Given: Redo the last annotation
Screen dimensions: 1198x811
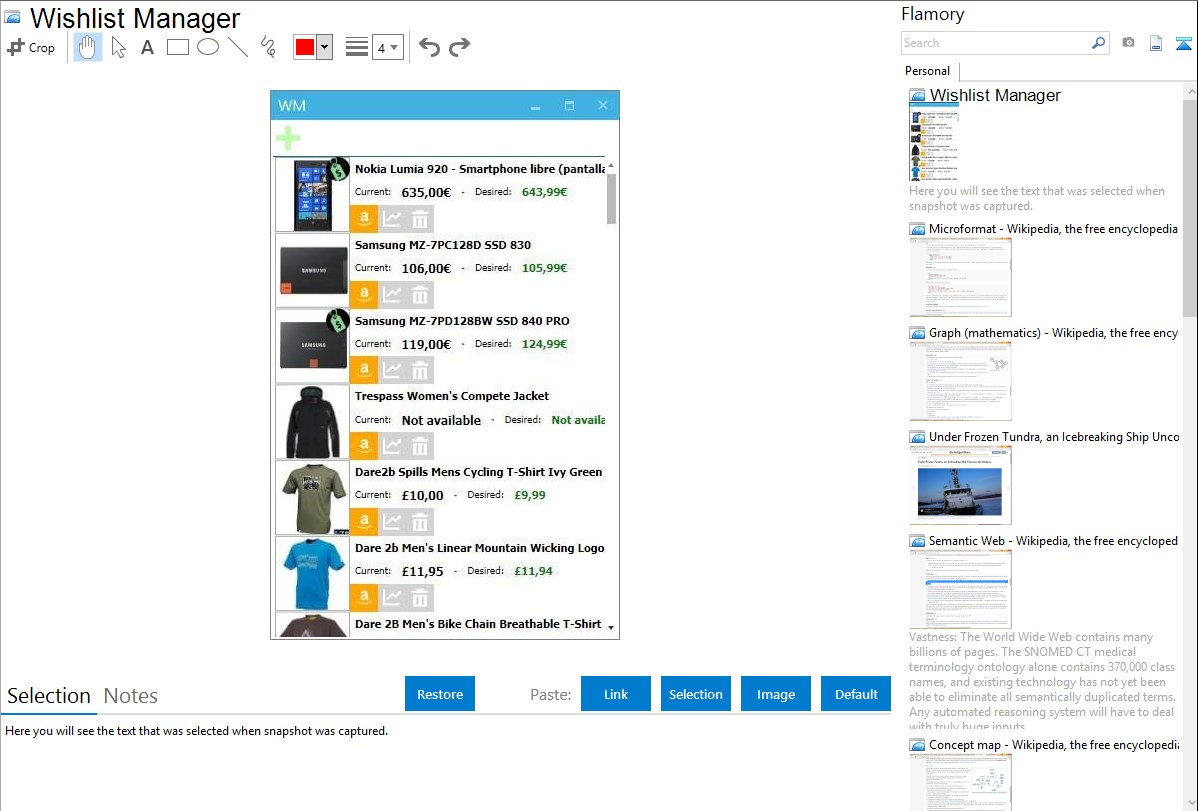Looking at the screenshot, I should (x=459, y=47).
